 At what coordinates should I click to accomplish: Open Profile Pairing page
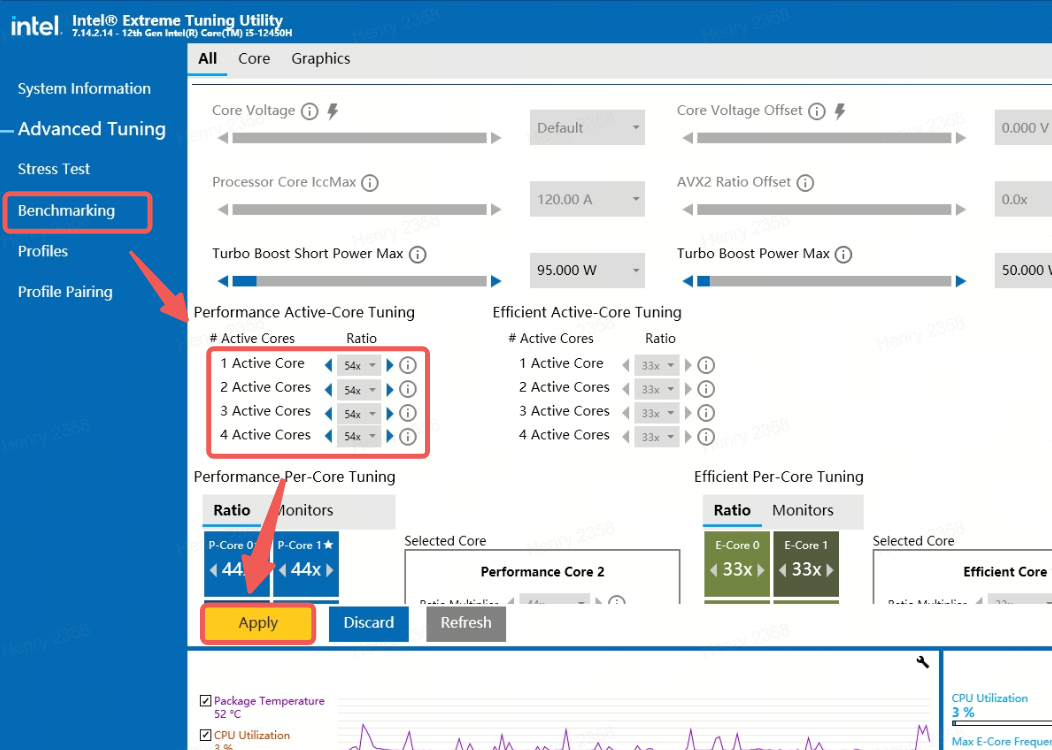(x=65, y=292)
